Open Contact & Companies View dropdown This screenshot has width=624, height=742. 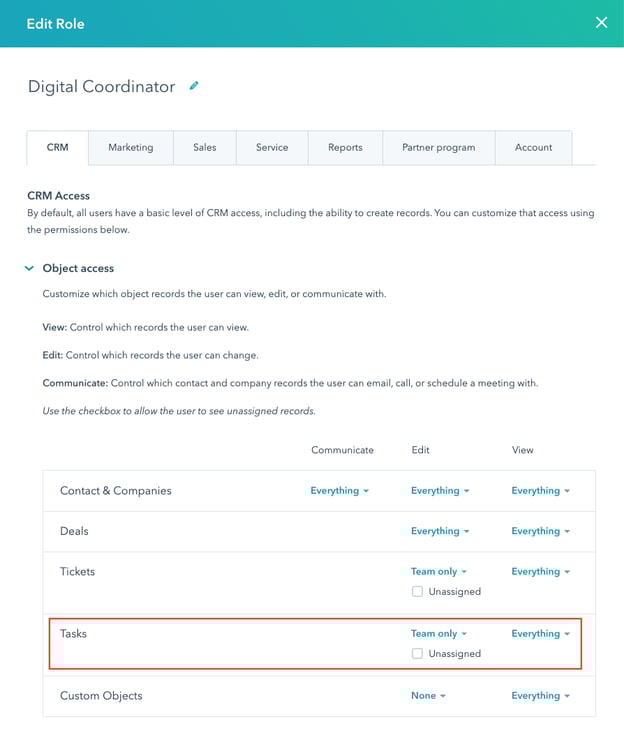(540, 491)
